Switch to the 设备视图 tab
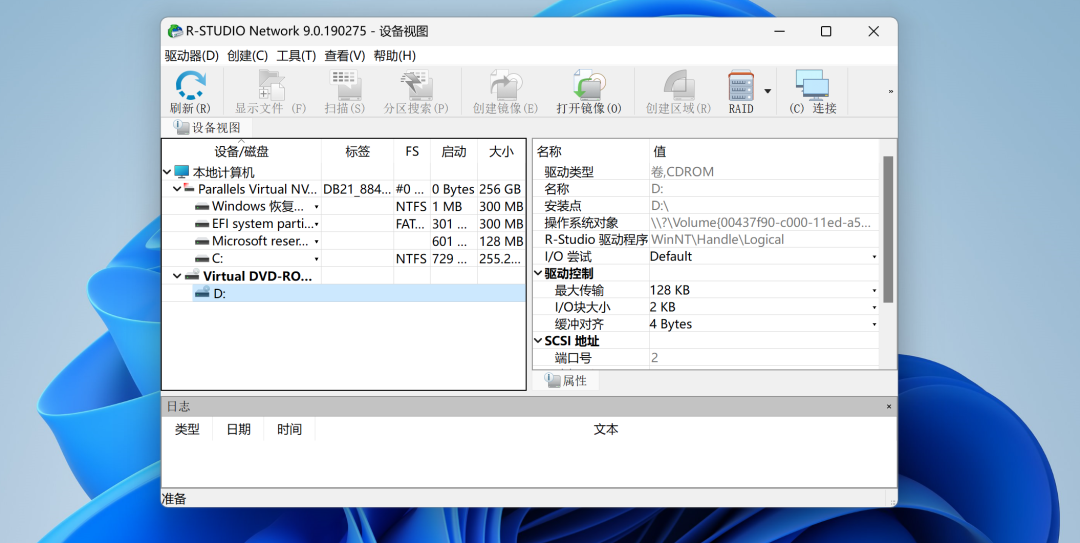 208,127
